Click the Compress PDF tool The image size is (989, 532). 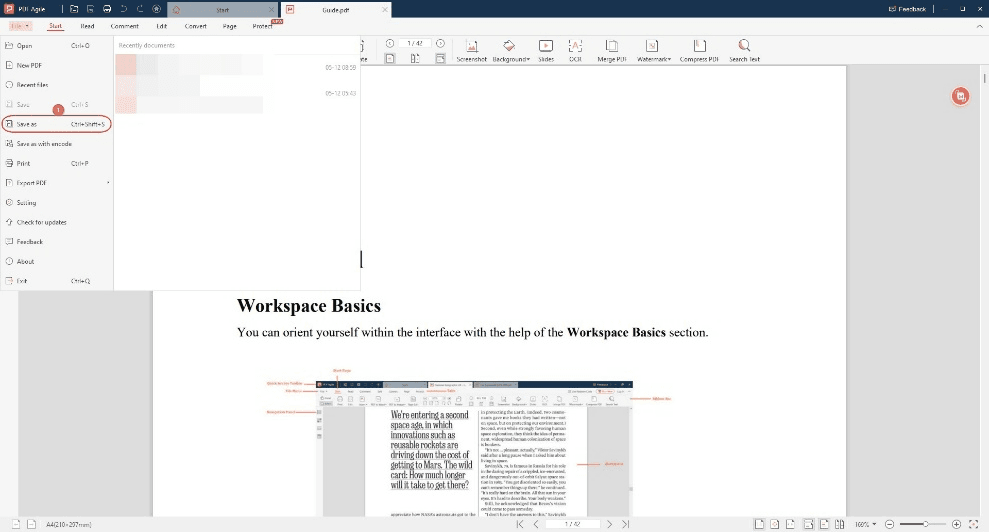pos(699,50)
